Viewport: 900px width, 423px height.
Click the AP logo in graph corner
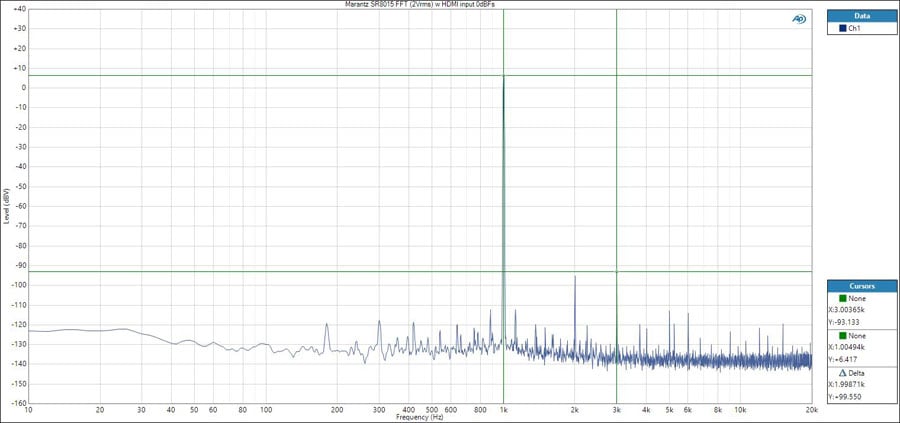799,19
